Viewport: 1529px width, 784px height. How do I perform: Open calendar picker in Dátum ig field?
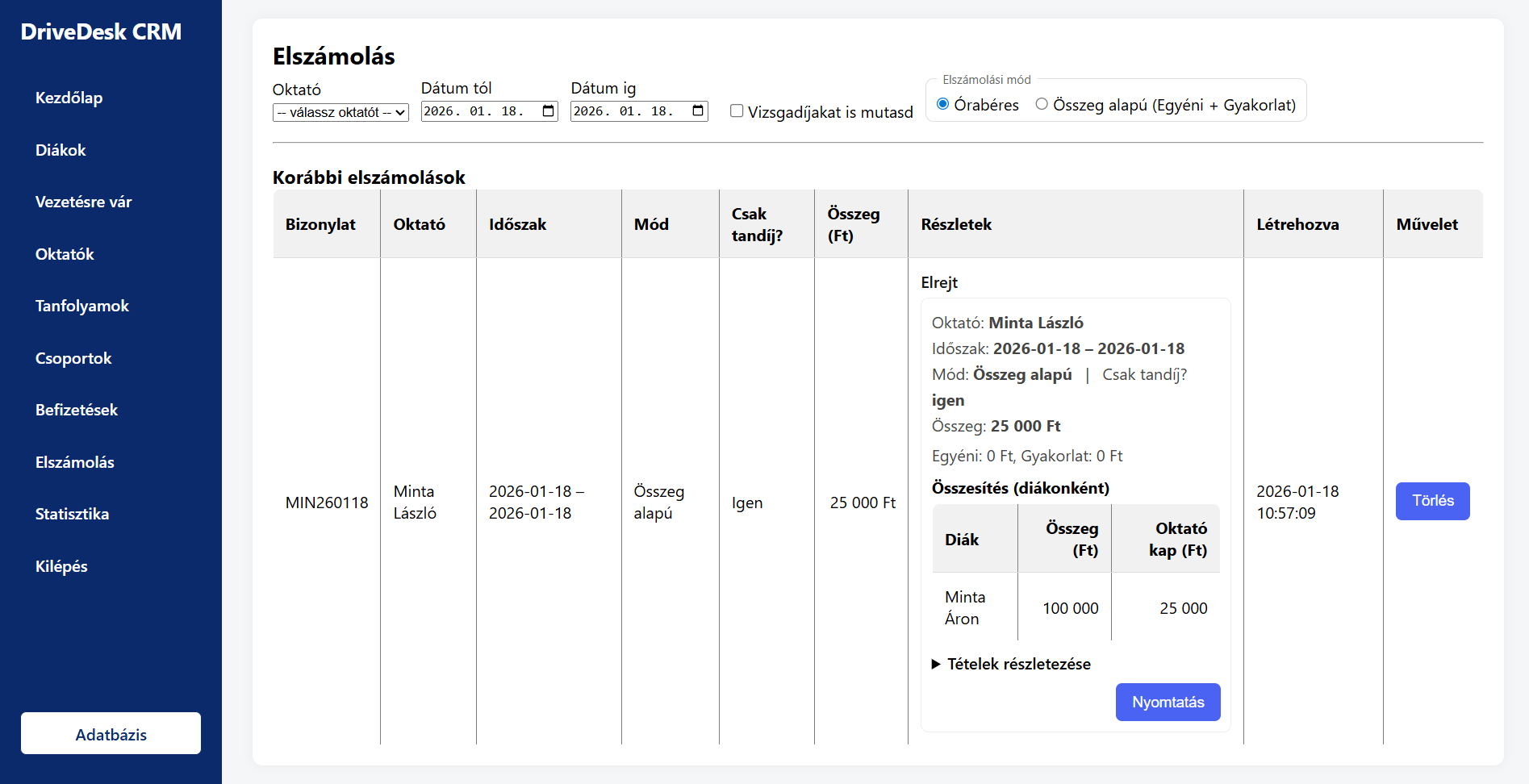[698, 111]
